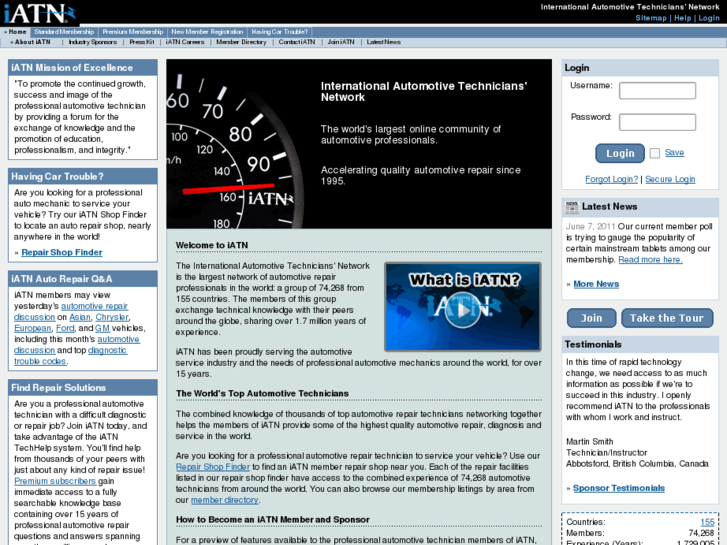Open the Premium subscribers link
The width and height of the screenshot is (727, 545).
[x=55, y=481]
